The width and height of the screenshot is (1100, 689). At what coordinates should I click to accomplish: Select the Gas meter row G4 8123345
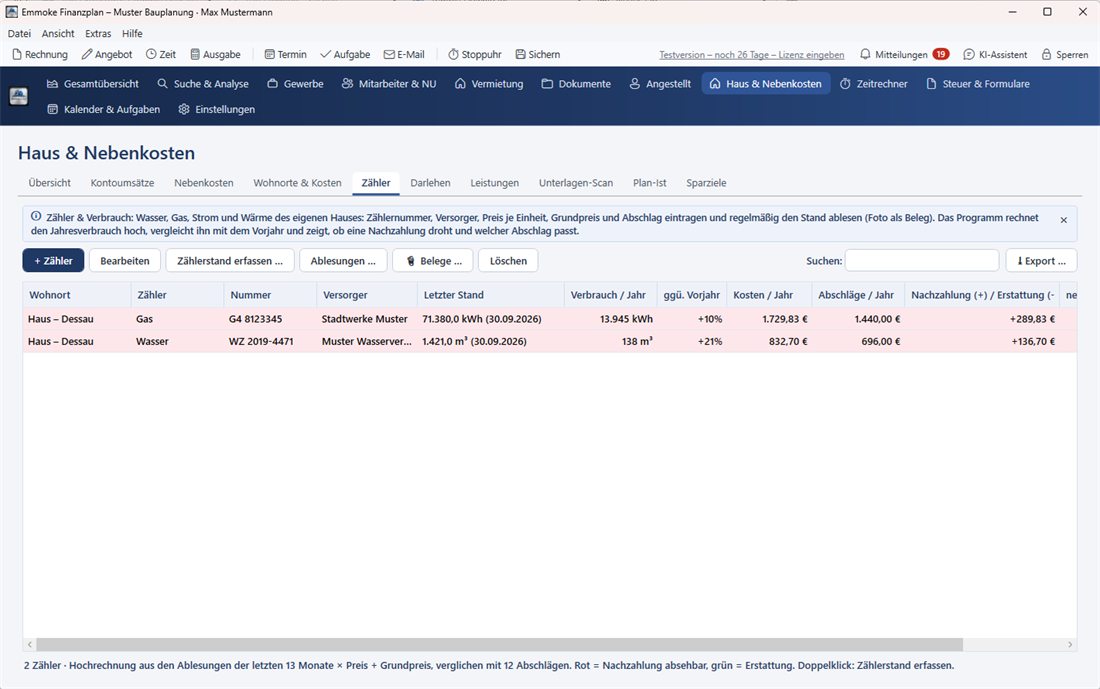click(550, 319)
